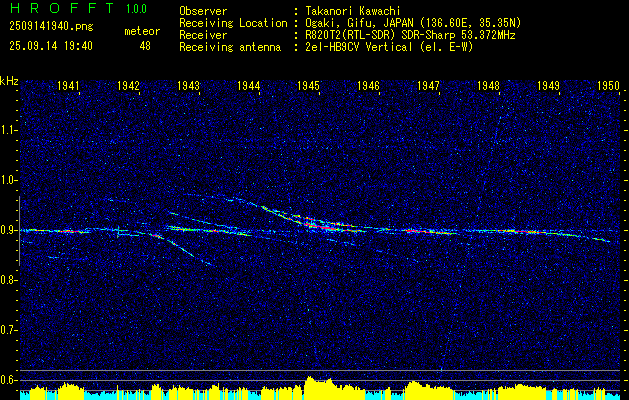Click the 1942 time marker
Screen dimensions: 629x400
pos(128,85)
